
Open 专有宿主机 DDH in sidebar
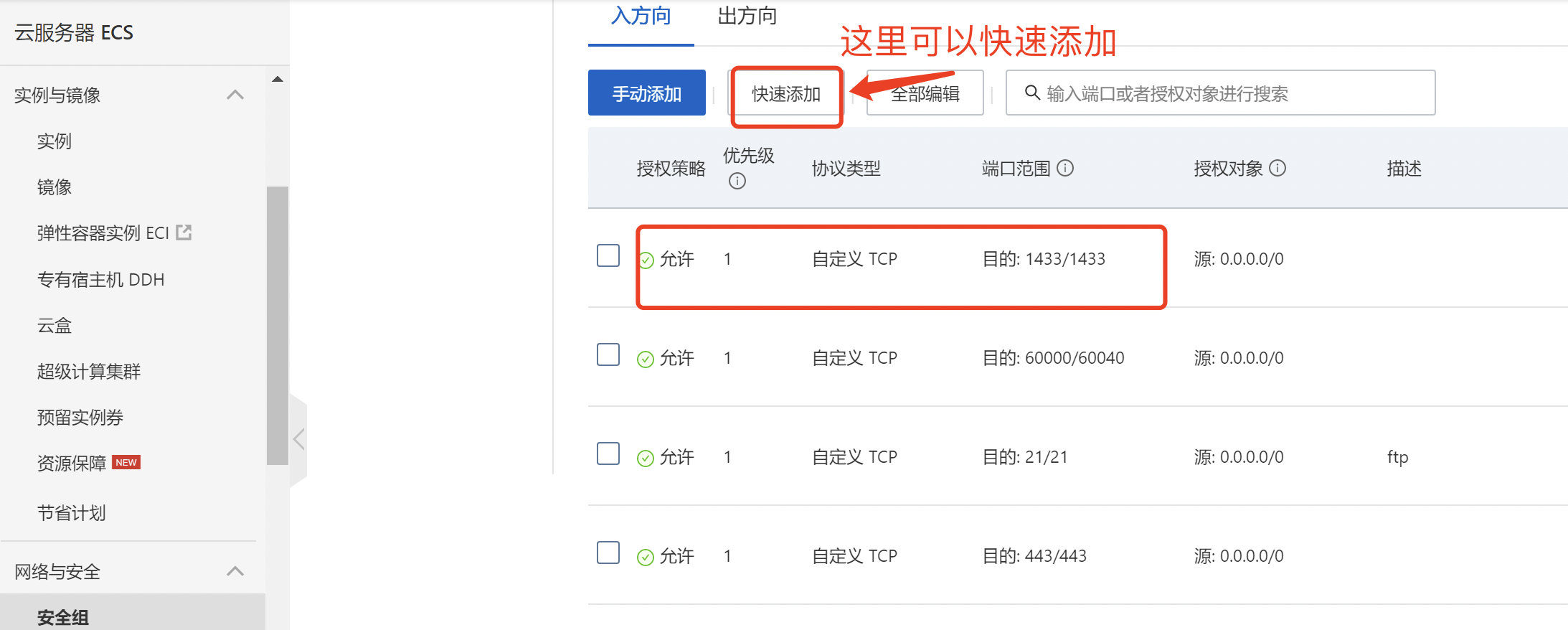coord(101,279)
